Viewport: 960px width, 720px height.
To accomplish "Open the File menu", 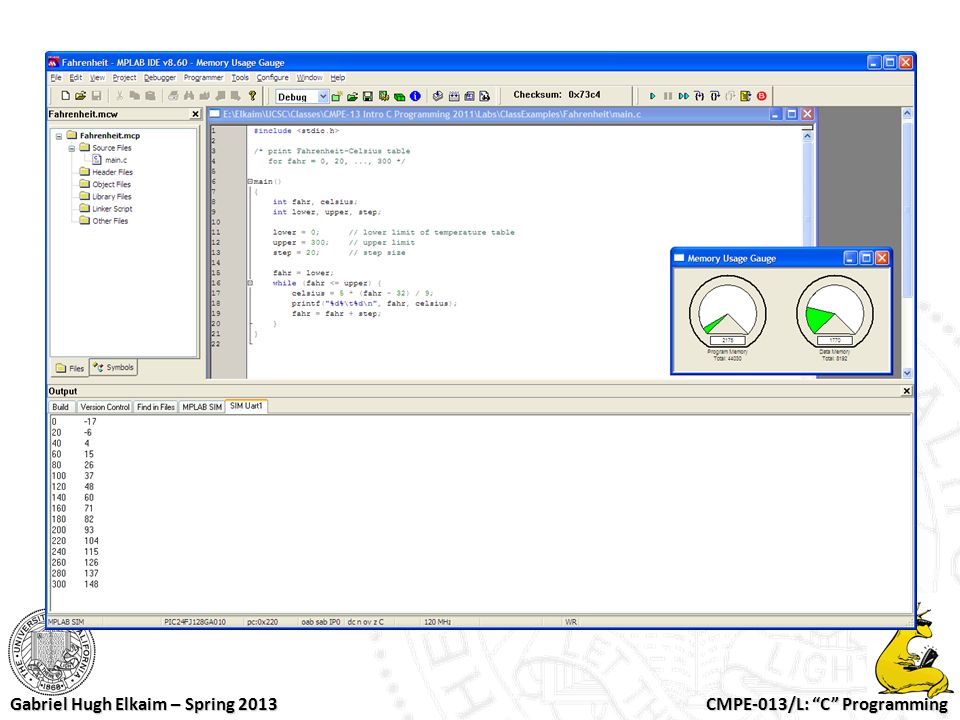I will (x=56, y=78).
